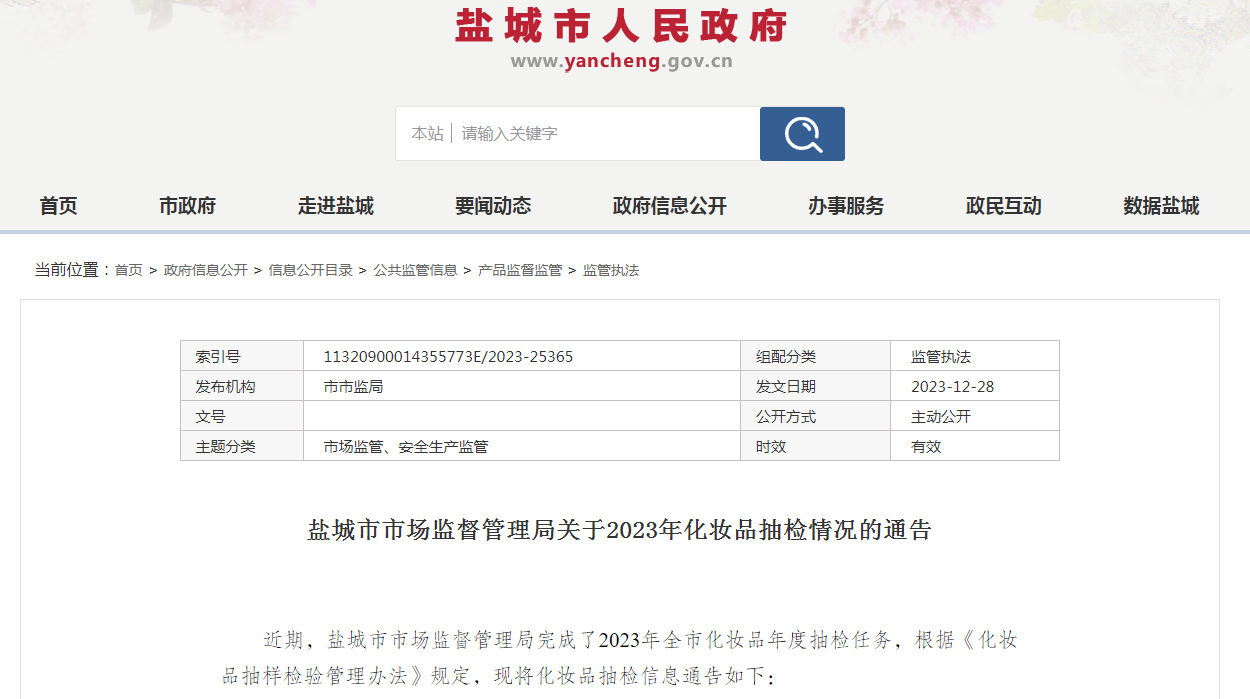Image resolution: width=1250 pixels, height=699 pixels.
Task: Click the 监管执法 breadcrumb link
Action: pyautogui.click(x=611, y=270)
